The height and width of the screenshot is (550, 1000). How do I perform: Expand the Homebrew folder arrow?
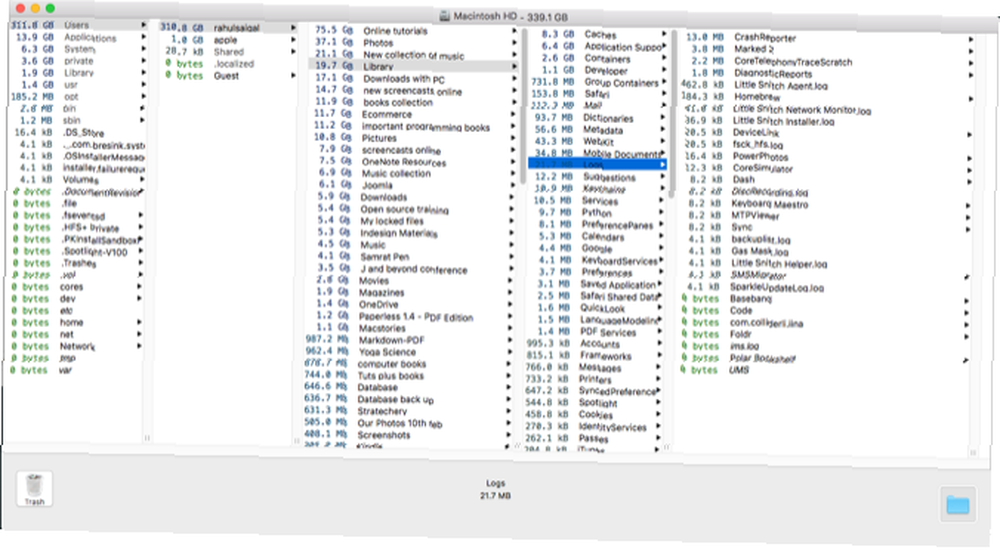coord(971,99)
